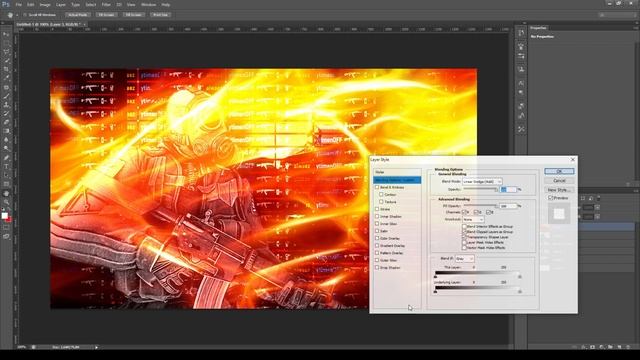Select the Untitled-1 document tab
Viewport: 640px width, 360px height.
(50, 24)
